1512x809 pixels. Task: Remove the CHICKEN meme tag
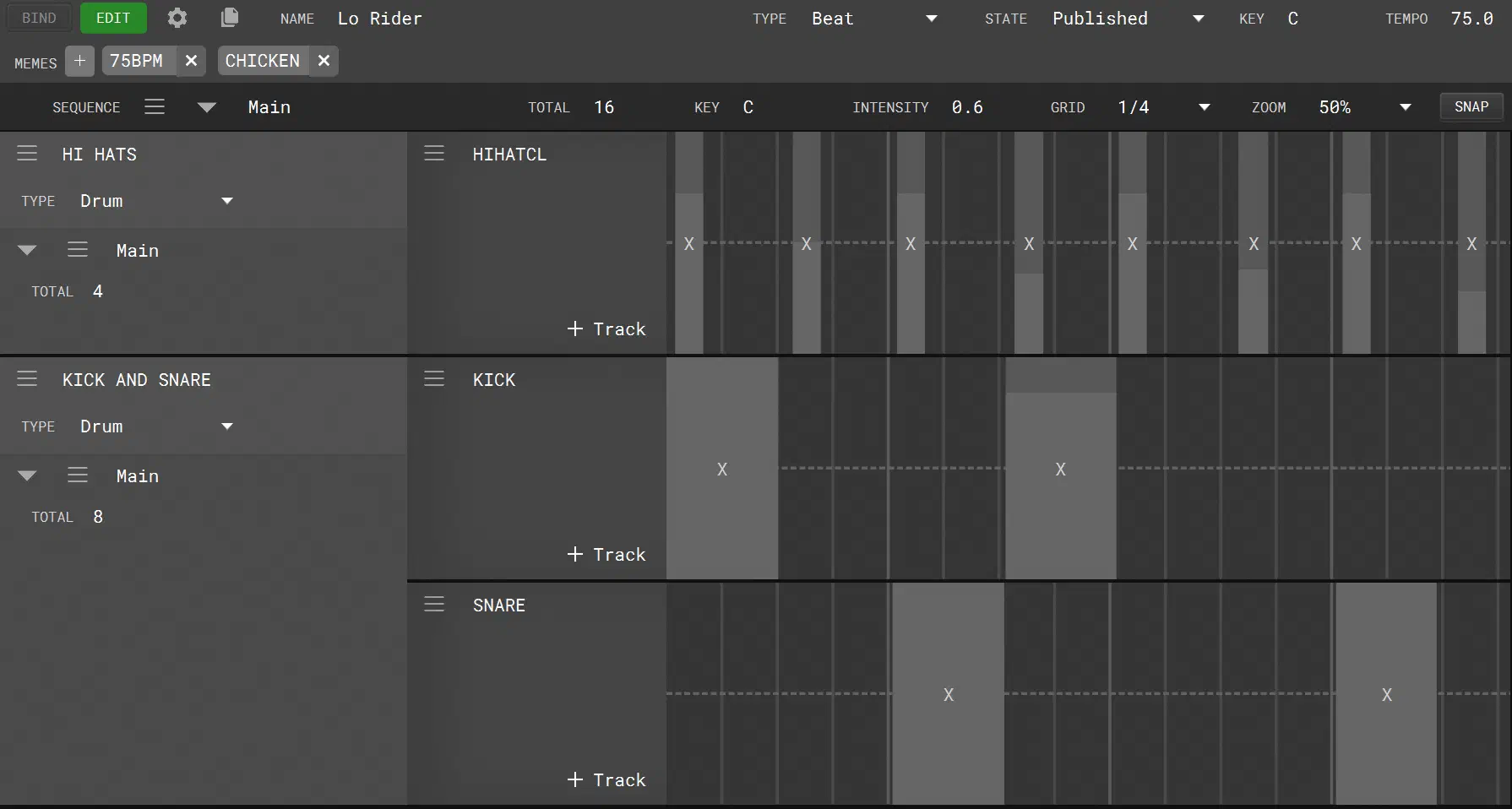[x=324, y=61]
